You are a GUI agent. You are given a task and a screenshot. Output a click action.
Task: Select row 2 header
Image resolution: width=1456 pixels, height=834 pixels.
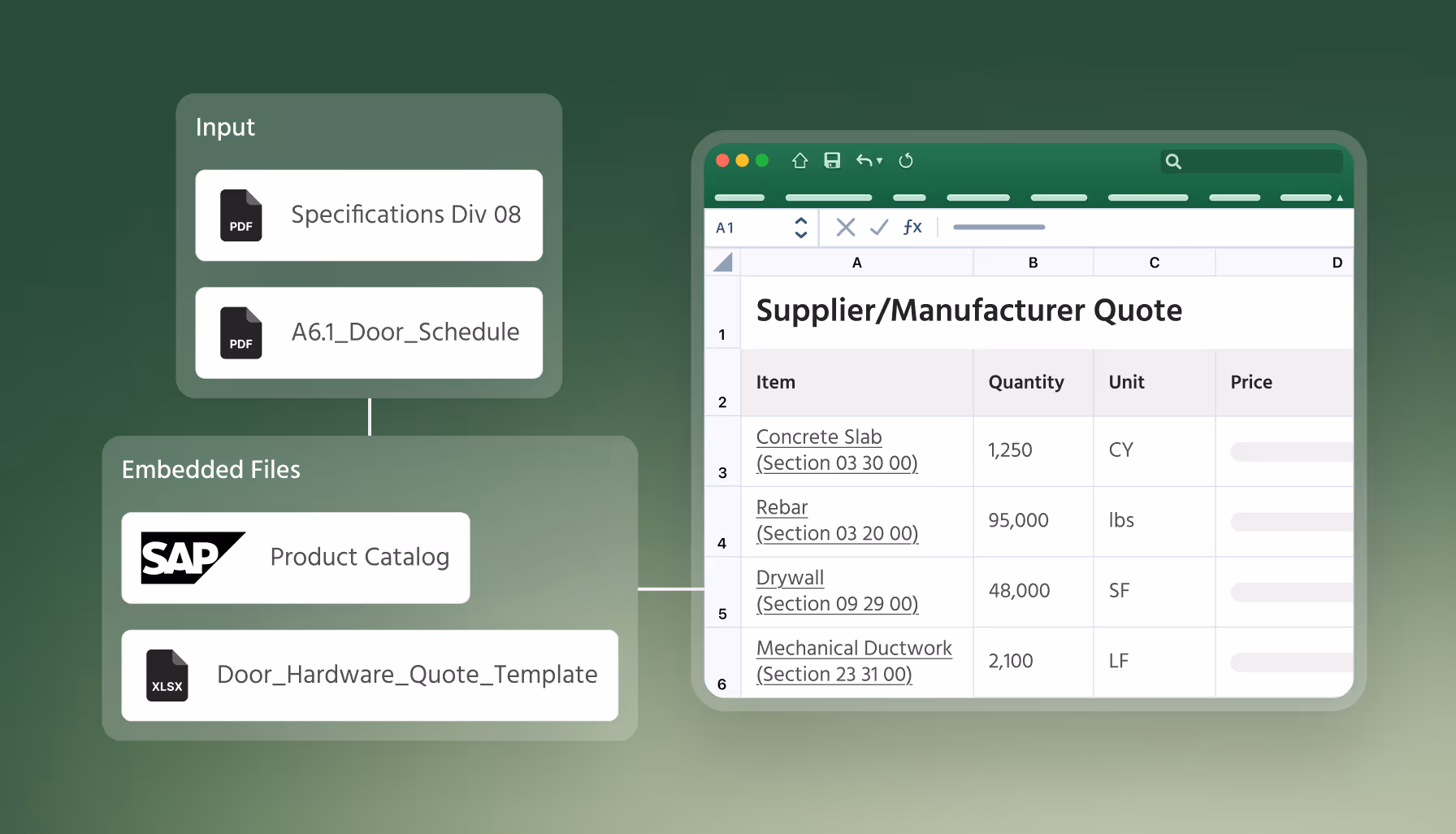722,383
